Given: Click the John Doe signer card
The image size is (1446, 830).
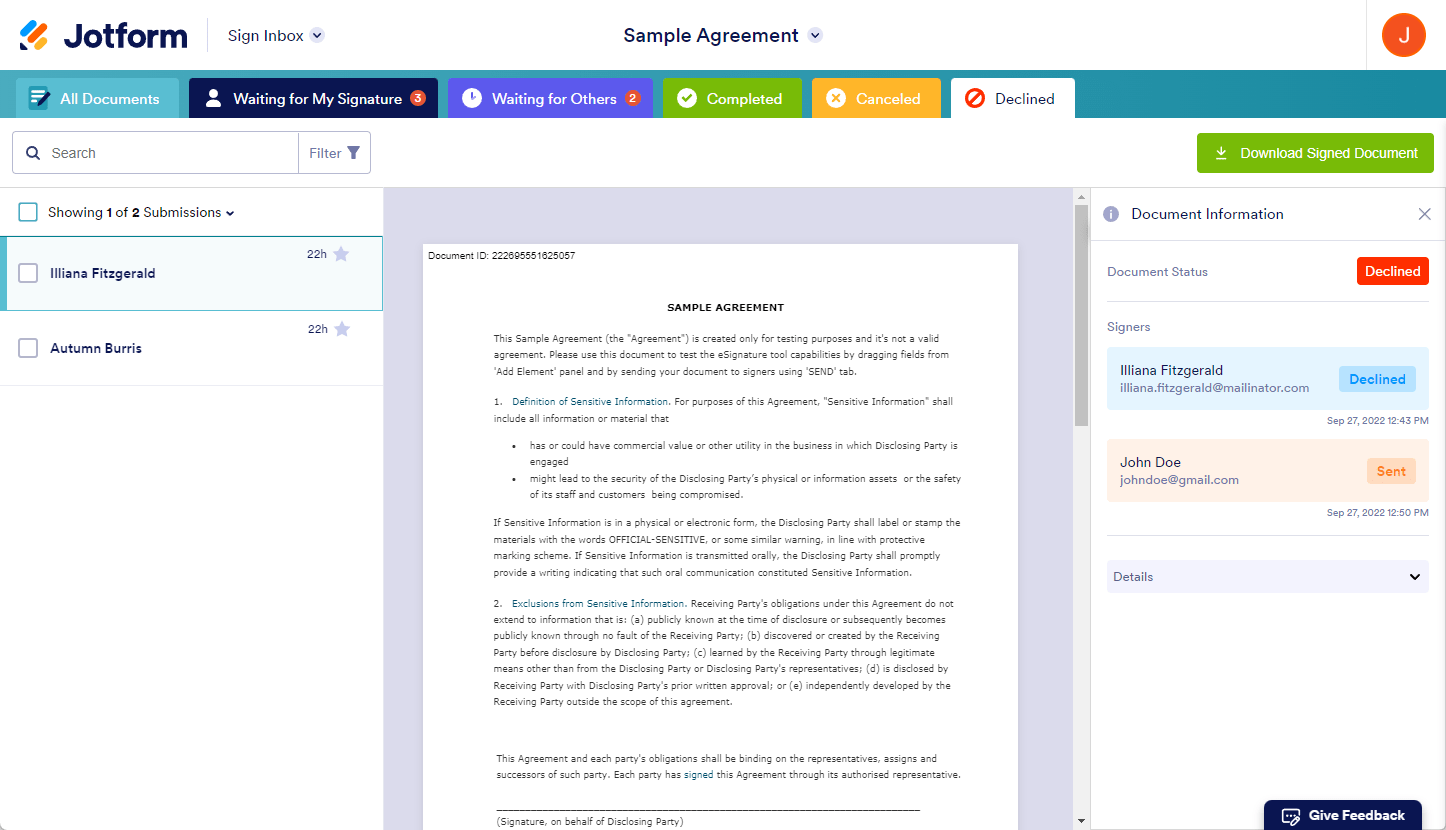Looking at the screenshot, I should point(1268,470).
